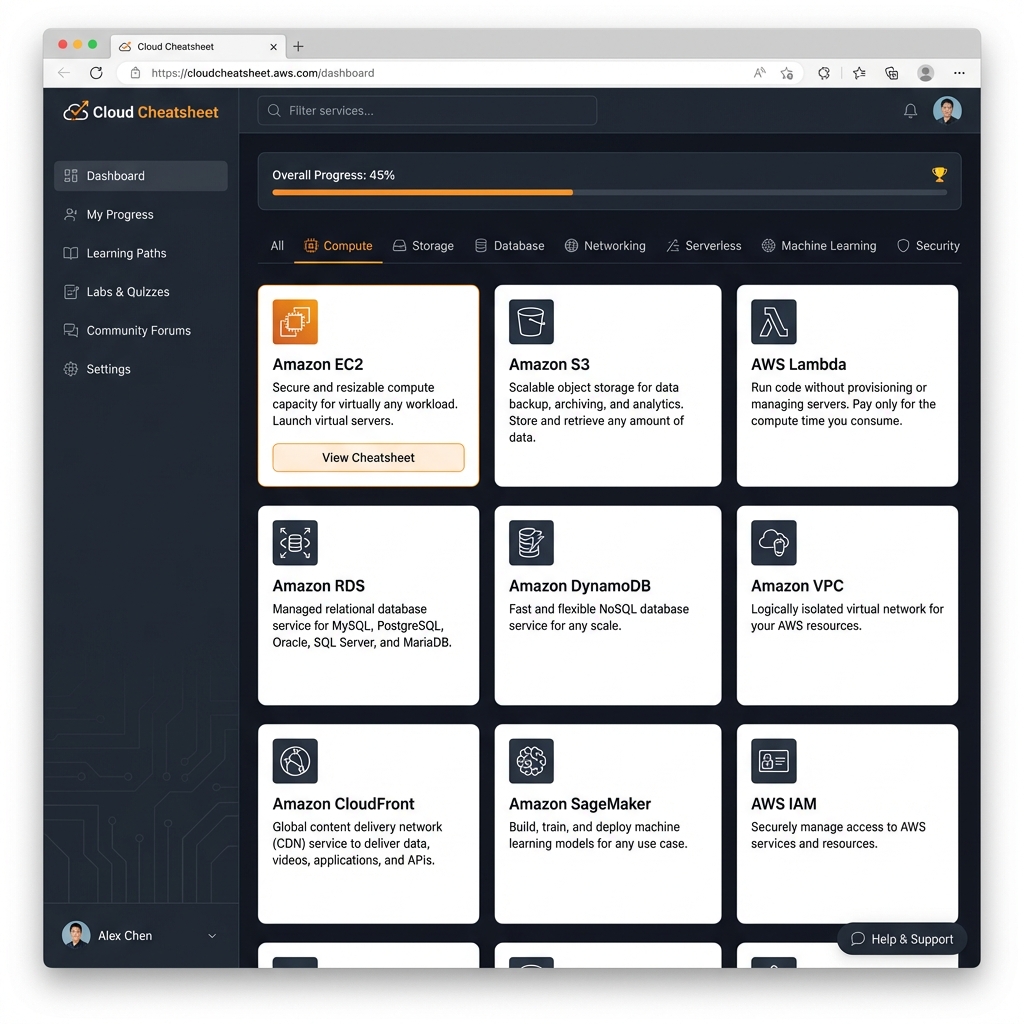Click the Cloud Cheatsheet logo

pos(140,112)
